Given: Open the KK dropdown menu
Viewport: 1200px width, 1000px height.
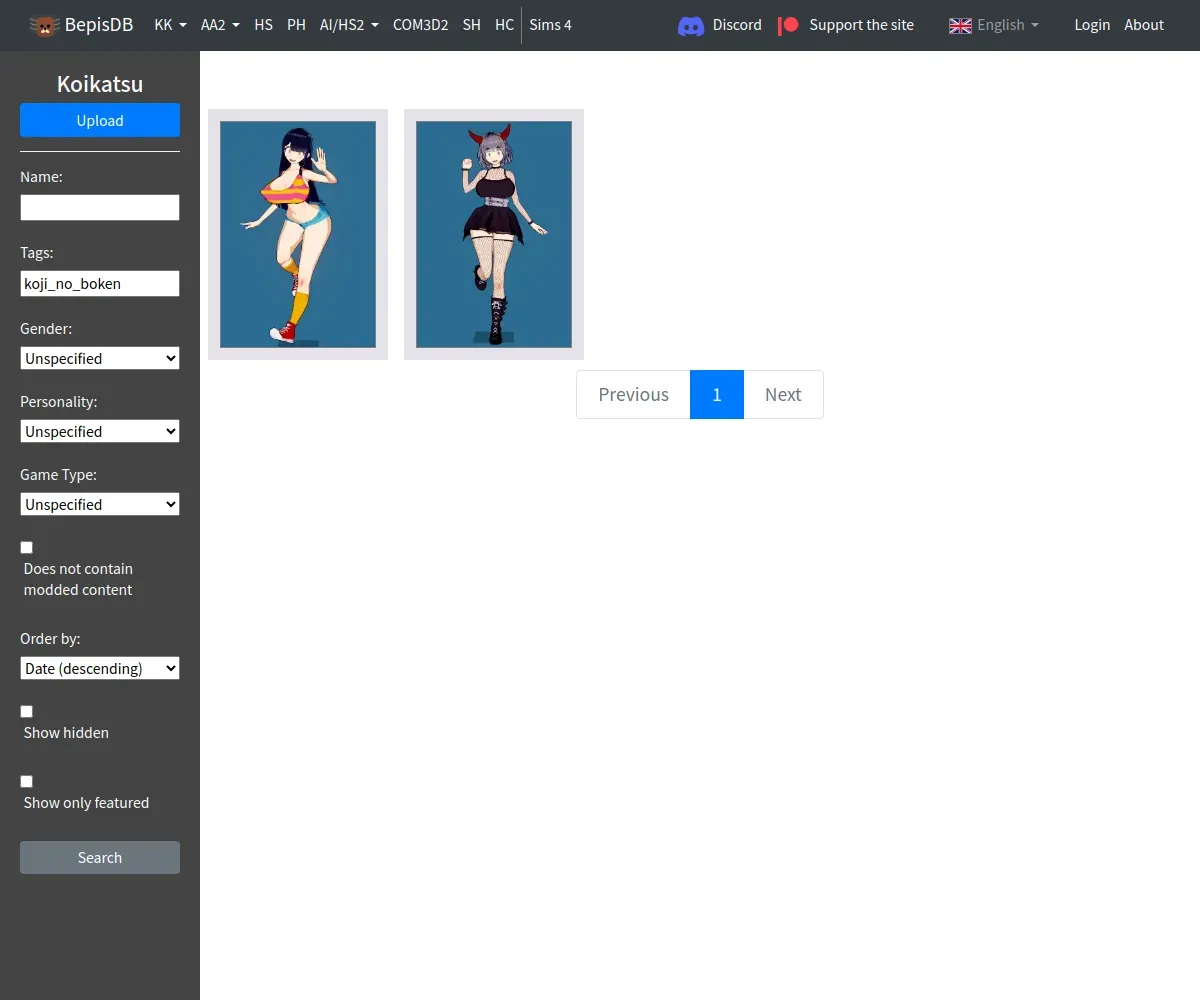Looking at the screenshot, I should tap(171, 25).
